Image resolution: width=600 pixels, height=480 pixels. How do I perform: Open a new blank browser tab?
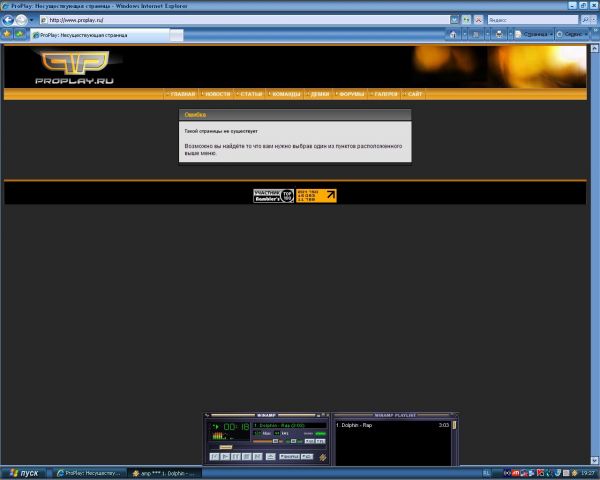(x=176, y=36)
